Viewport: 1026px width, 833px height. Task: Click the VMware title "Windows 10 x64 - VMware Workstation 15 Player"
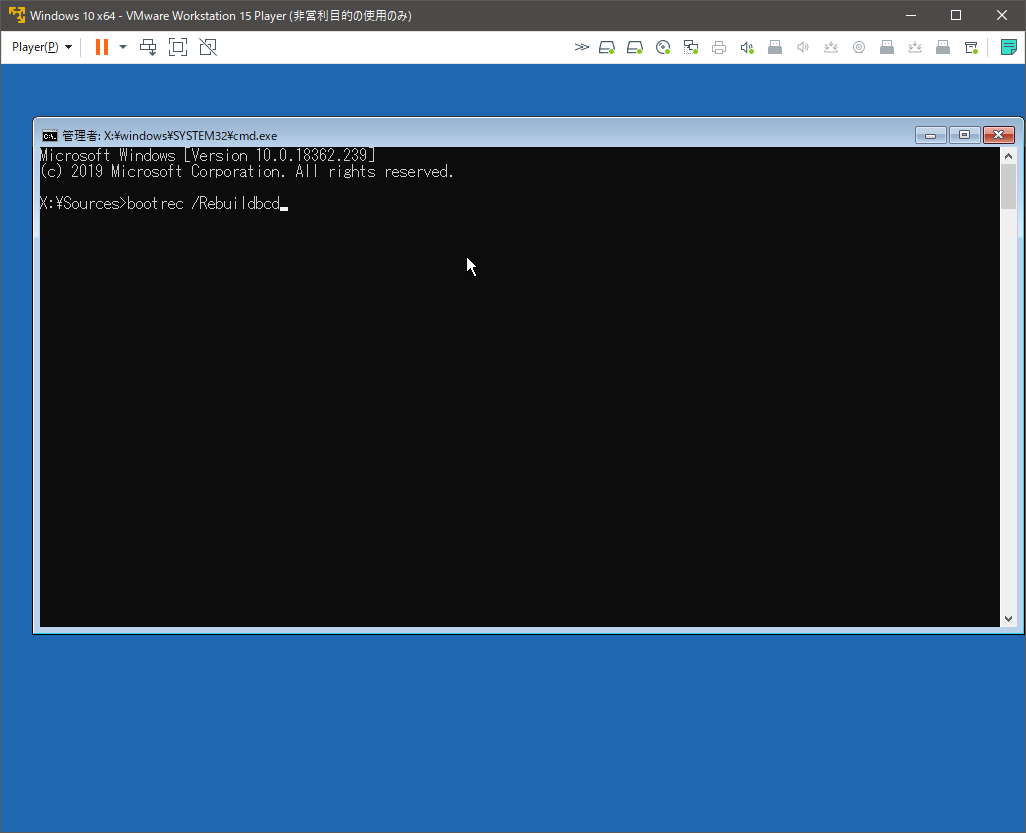(x=158, y=15)
